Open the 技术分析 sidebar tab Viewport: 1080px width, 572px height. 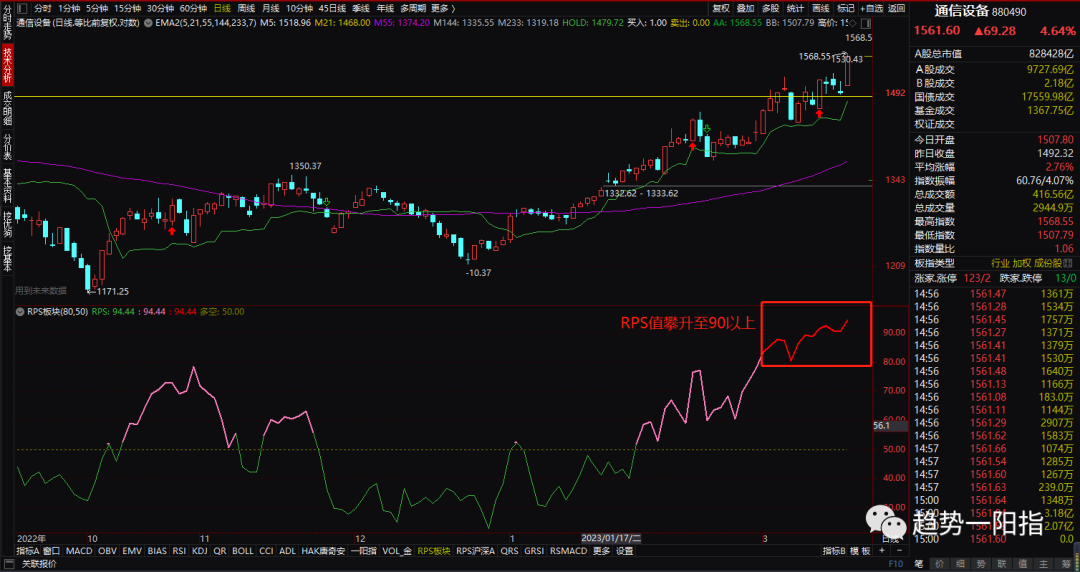click(7, 65)
